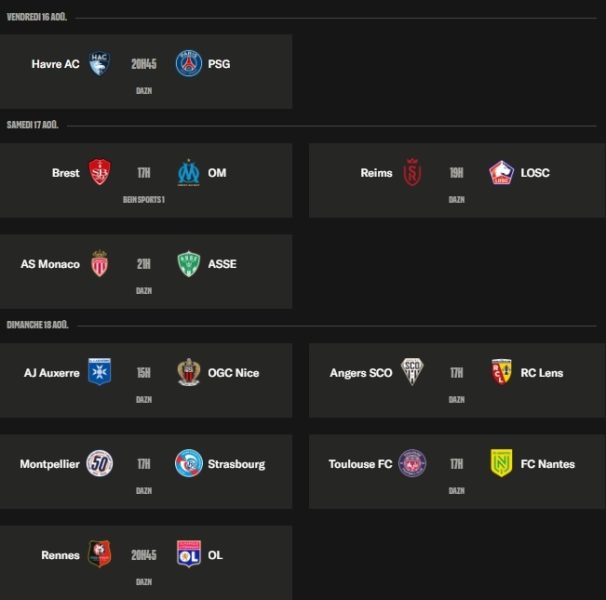Select the OL Lyon badge
The image size is (606, 600).
pos(189,554)
